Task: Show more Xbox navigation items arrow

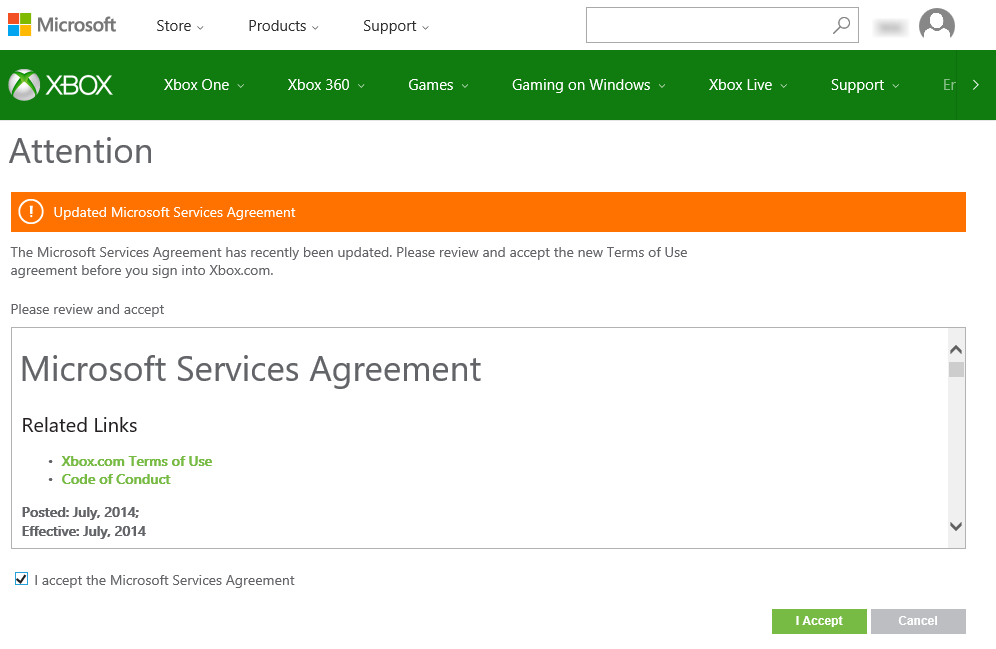Action: point(976,85)
